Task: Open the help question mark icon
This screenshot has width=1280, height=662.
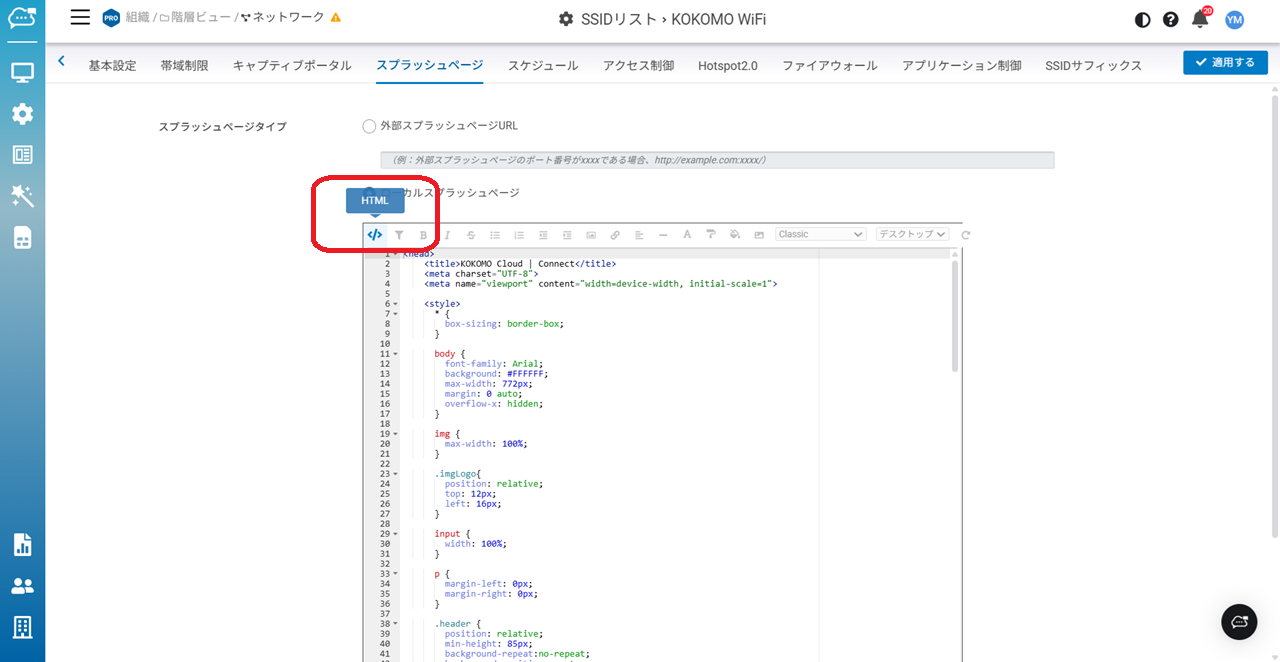Action: click(x=1171, y=19)
